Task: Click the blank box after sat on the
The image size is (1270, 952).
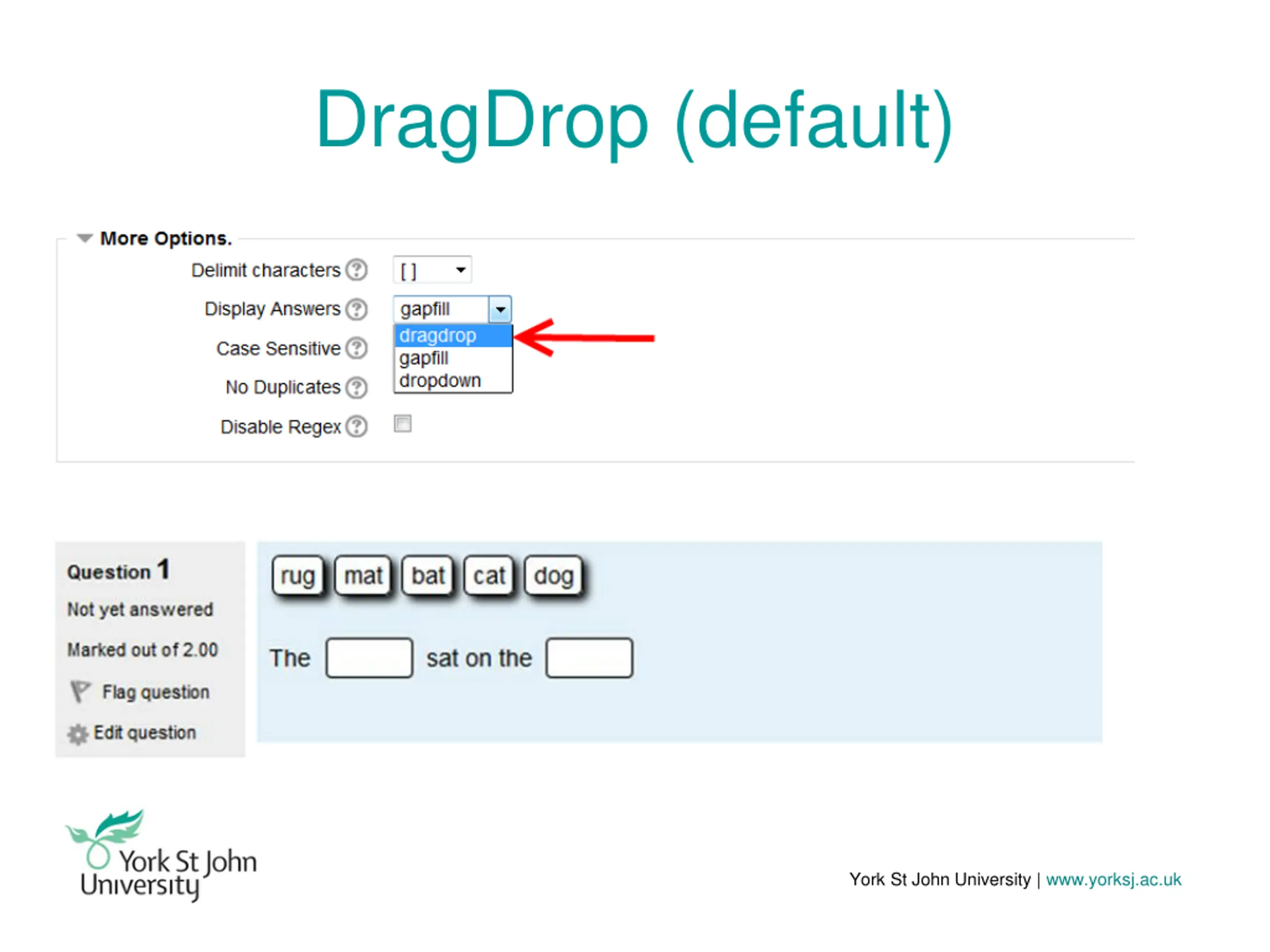Action: [590, 658]
